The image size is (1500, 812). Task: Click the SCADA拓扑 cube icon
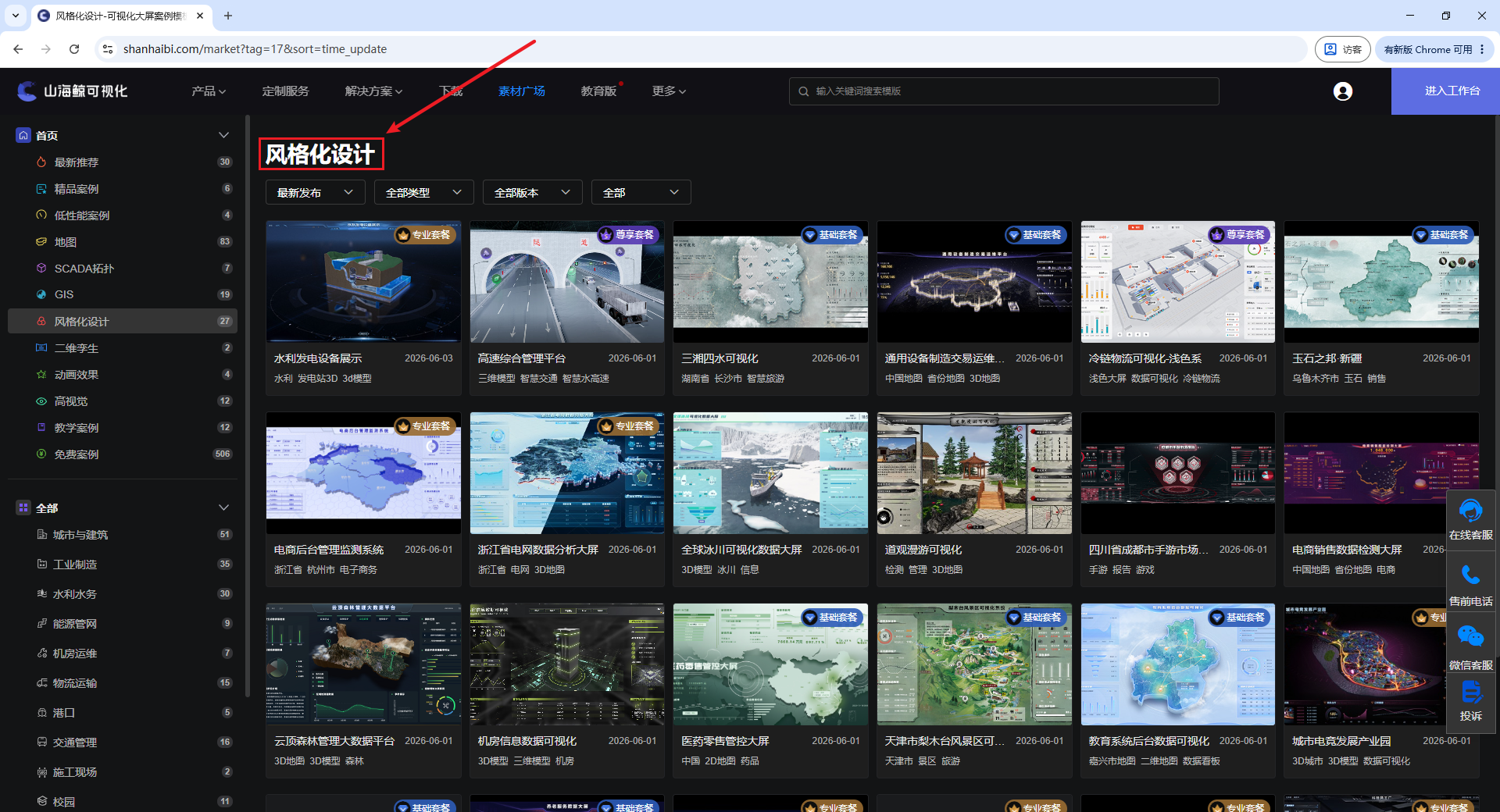coord(41,269)
